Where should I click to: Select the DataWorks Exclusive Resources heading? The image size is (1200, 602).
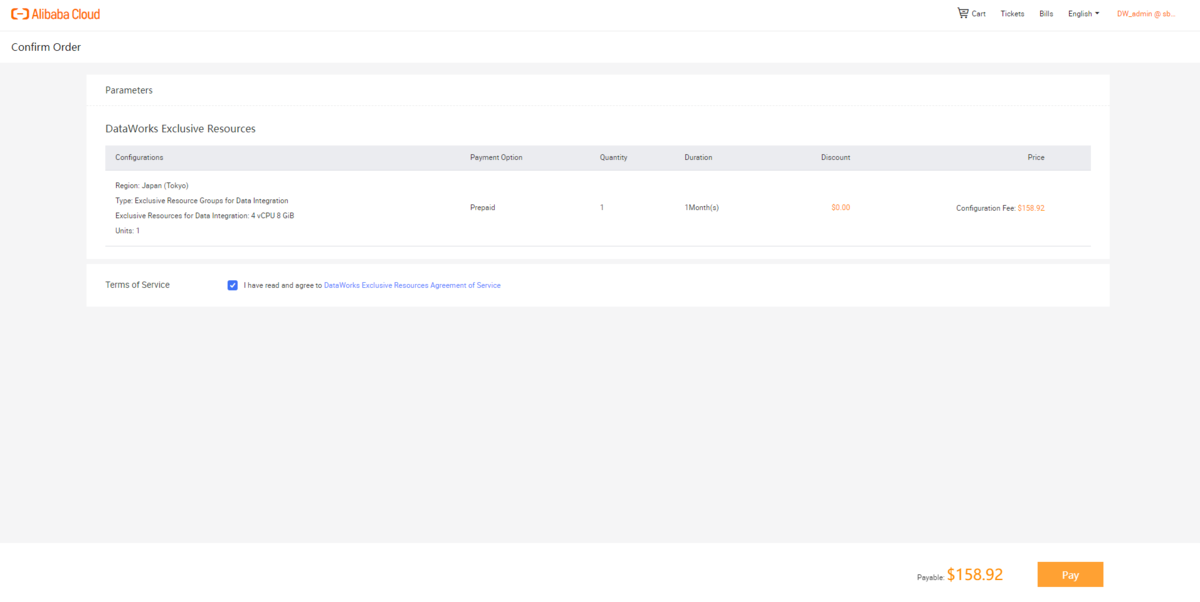(x=180, y=129)
